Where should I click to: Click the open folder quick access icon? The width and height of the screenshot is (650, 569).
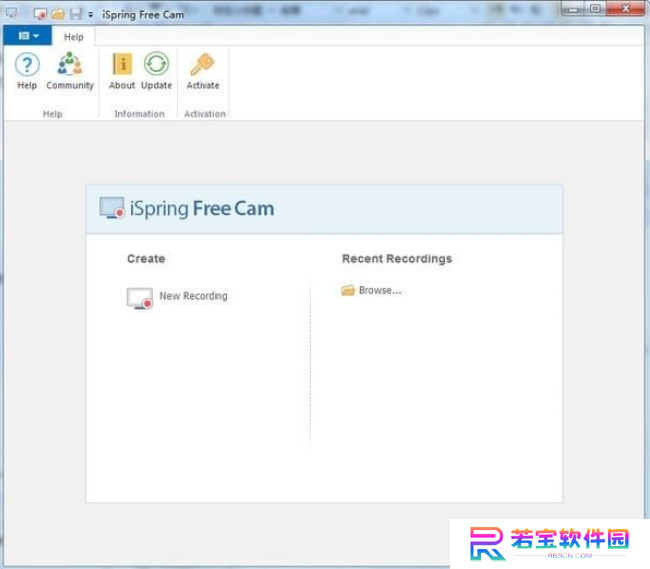pyautogui.click(x=58, y=14)
